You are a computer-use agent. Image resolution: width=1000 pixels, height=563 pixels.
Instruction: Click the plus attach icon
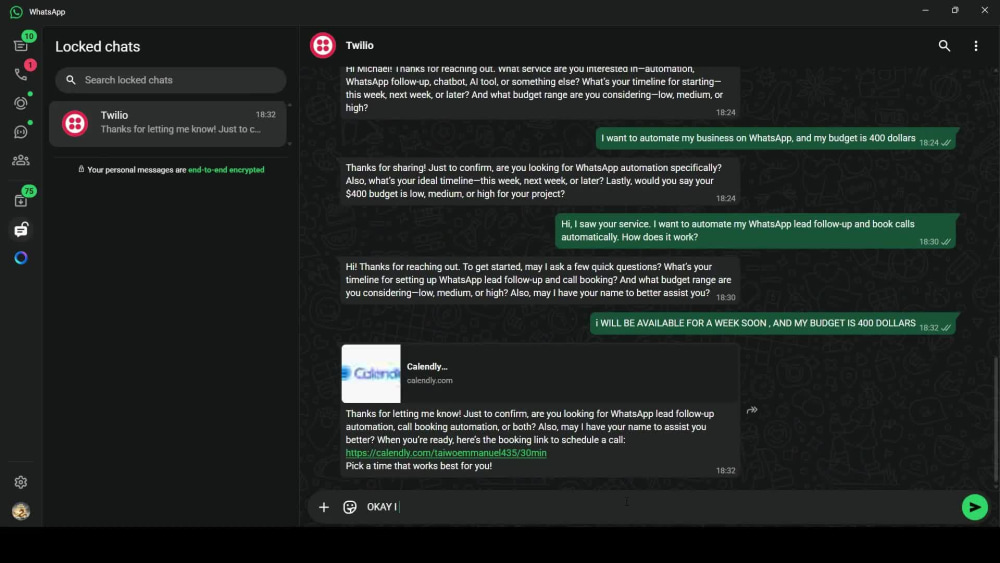[324, 507]
